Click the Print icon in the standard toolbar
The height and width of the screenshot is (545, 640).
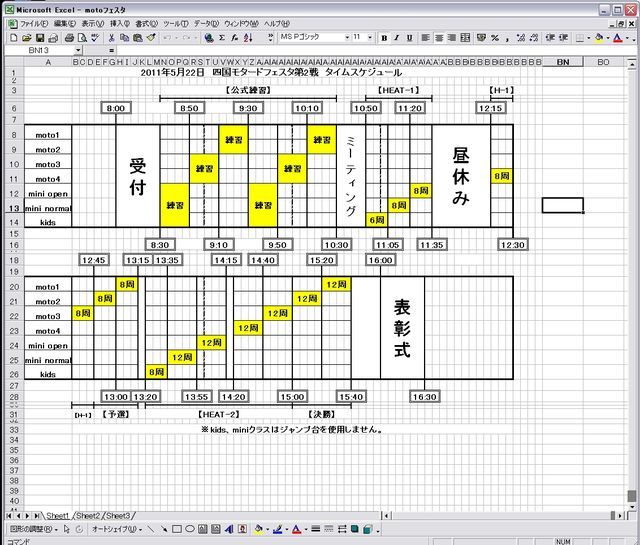[x=67, y=37]
